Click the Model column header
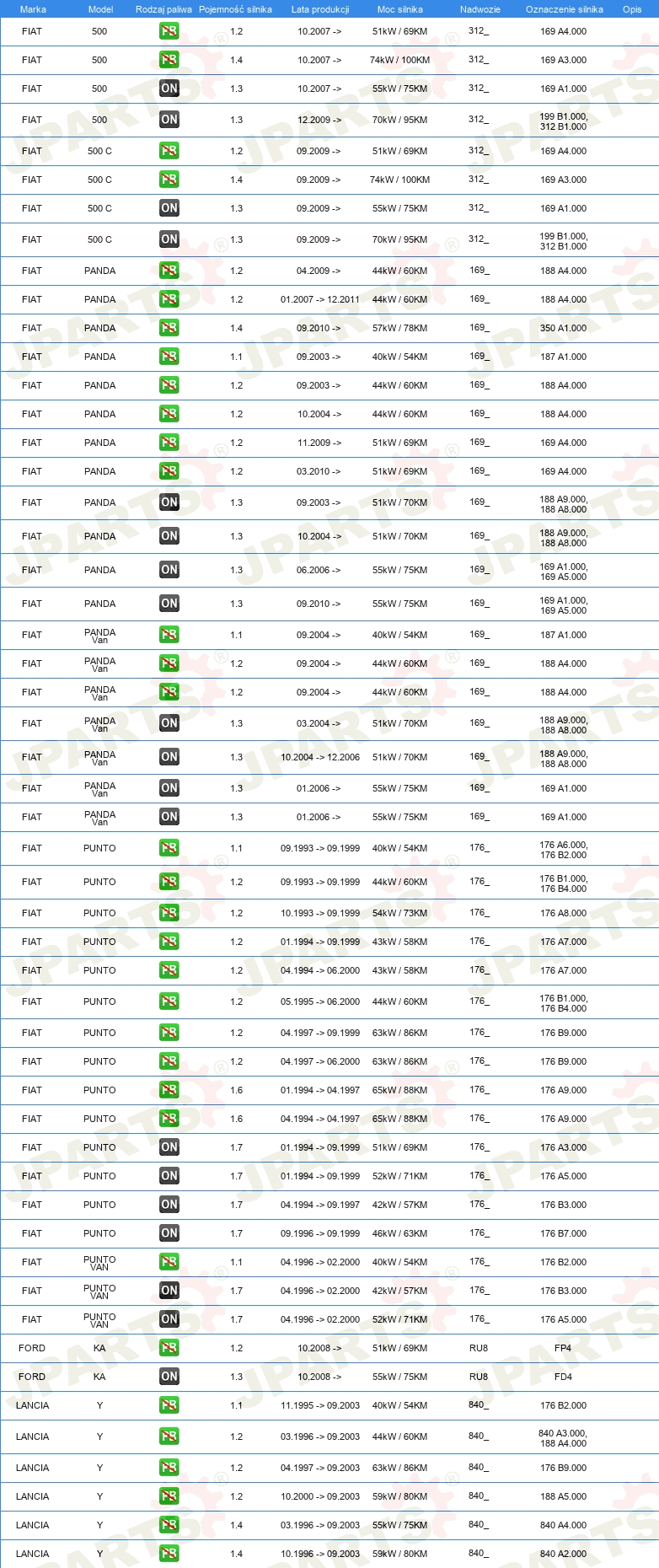 point(100,9)
